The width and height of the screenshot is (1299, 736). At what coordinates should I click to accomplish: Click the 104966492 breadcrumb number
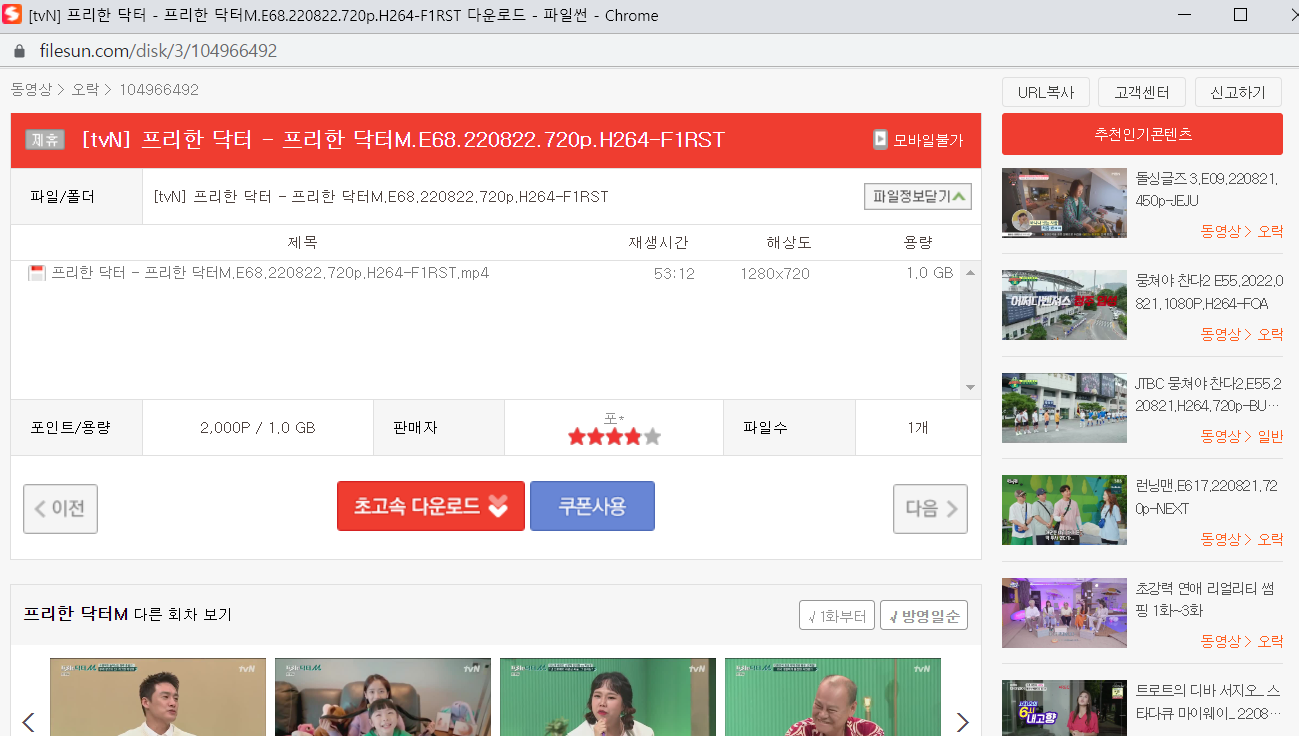pyautogui.click(x=159, y=90)
